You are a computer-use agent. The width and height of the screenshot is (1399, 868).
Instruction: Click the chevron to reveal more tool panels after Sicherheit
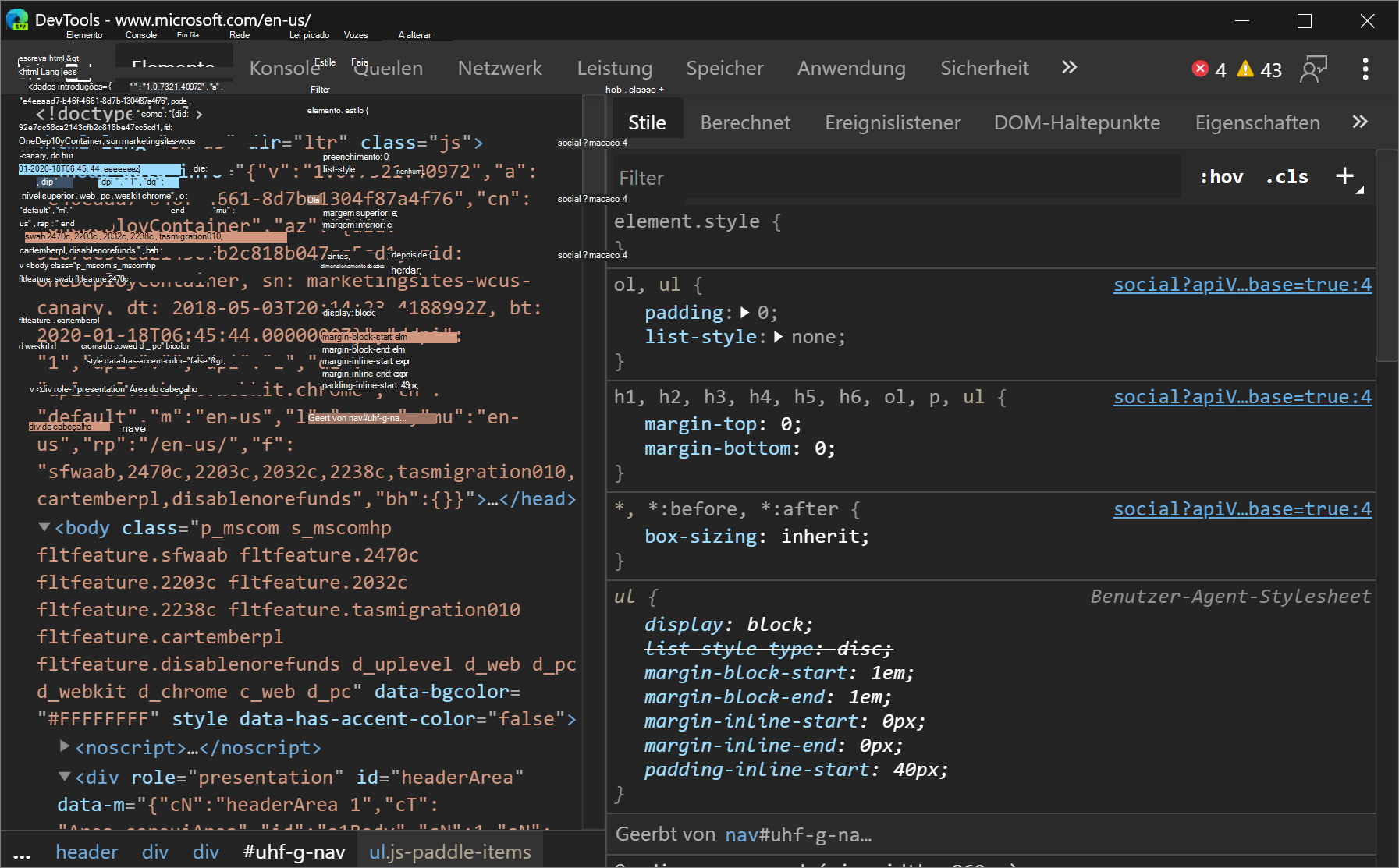[x=1068, y=67]
